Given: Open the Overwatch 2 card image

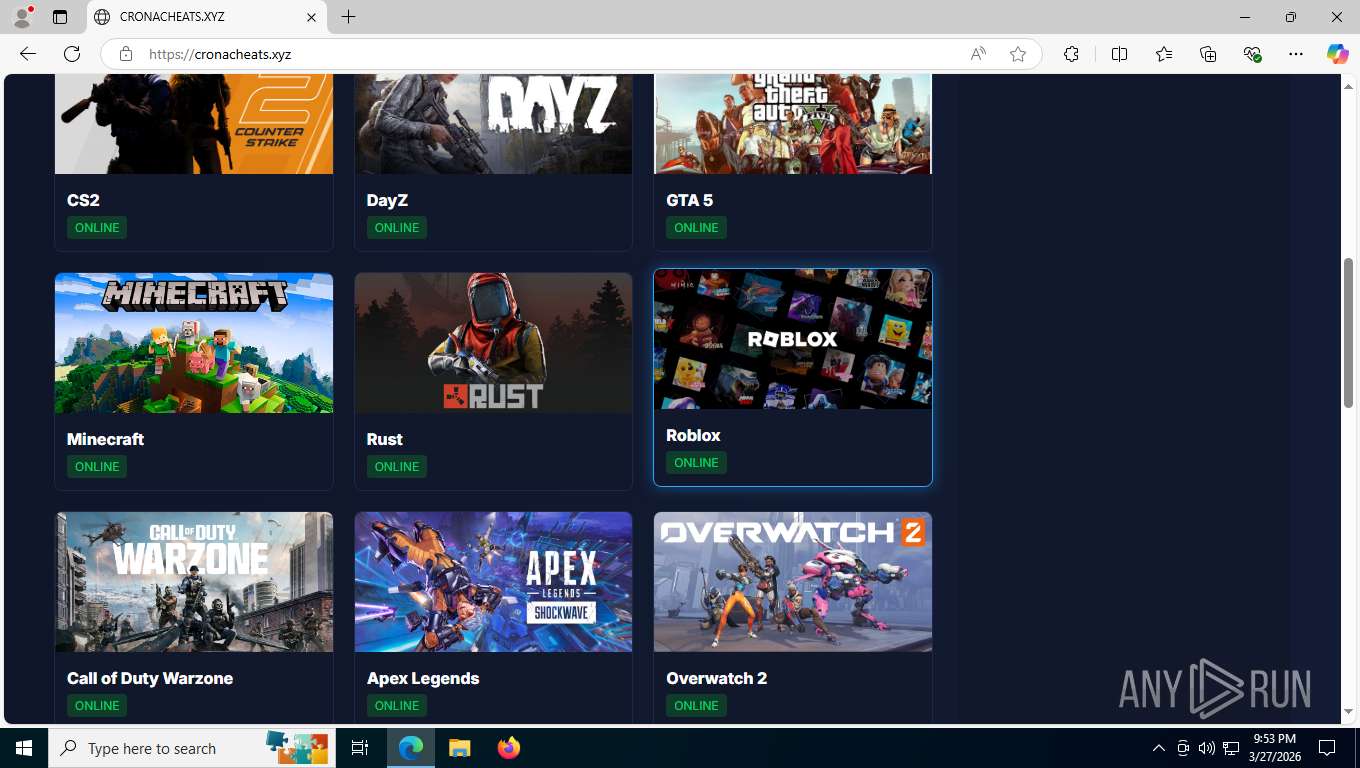Looking at the screenshot, I should point(793,582).
